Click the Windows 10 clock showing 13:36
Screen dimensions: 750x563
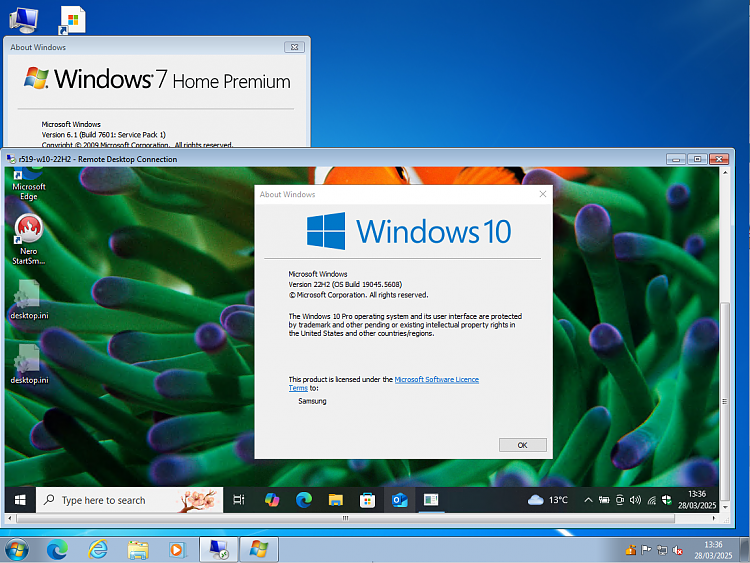point(696,499)
